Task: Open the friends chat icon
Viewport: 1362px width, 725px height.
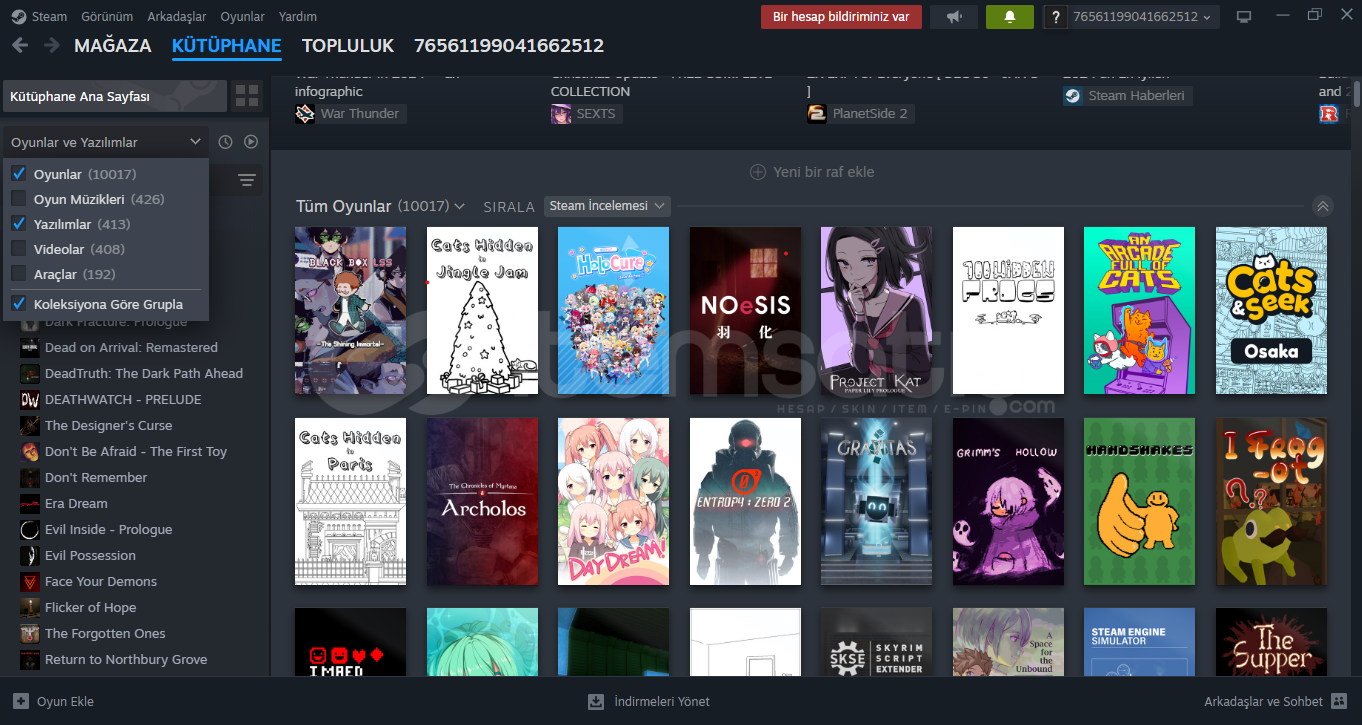Action: point(1340,701)
